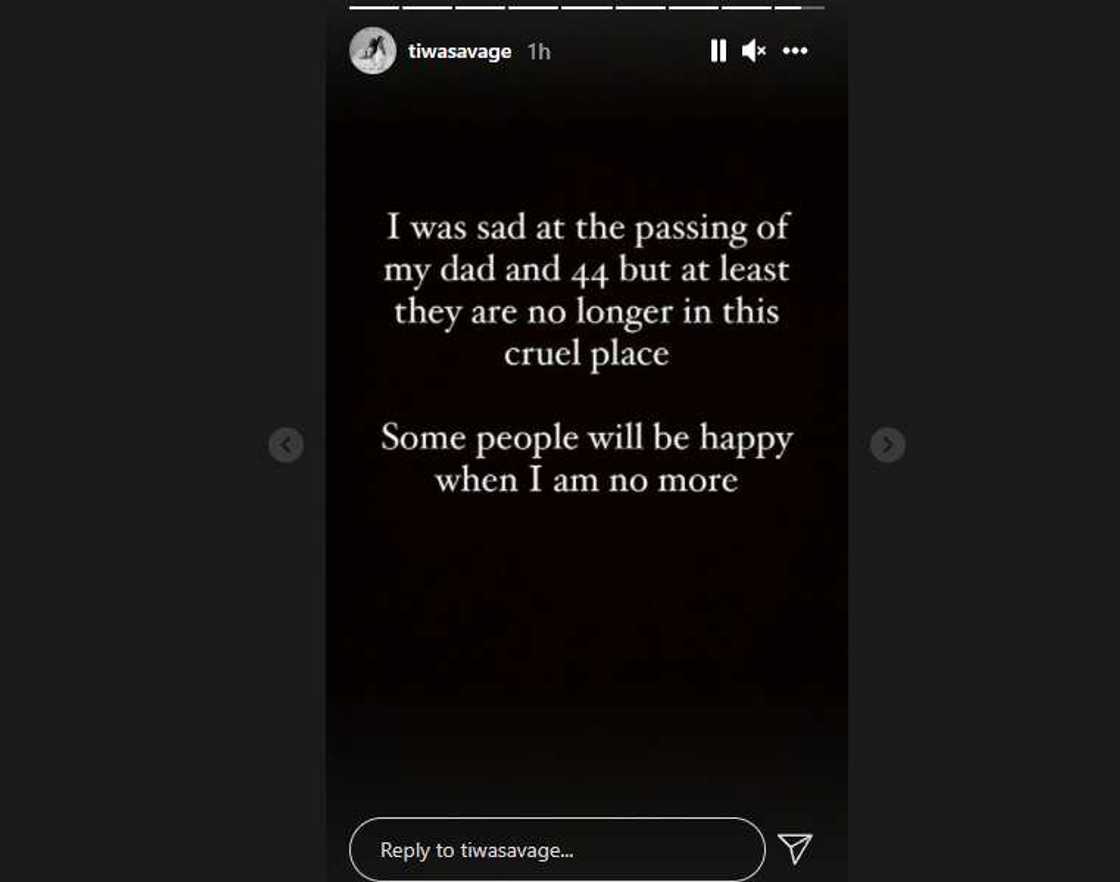Pause the story playback
This screenshot has width=1120, height=882.
pos(718,51)
